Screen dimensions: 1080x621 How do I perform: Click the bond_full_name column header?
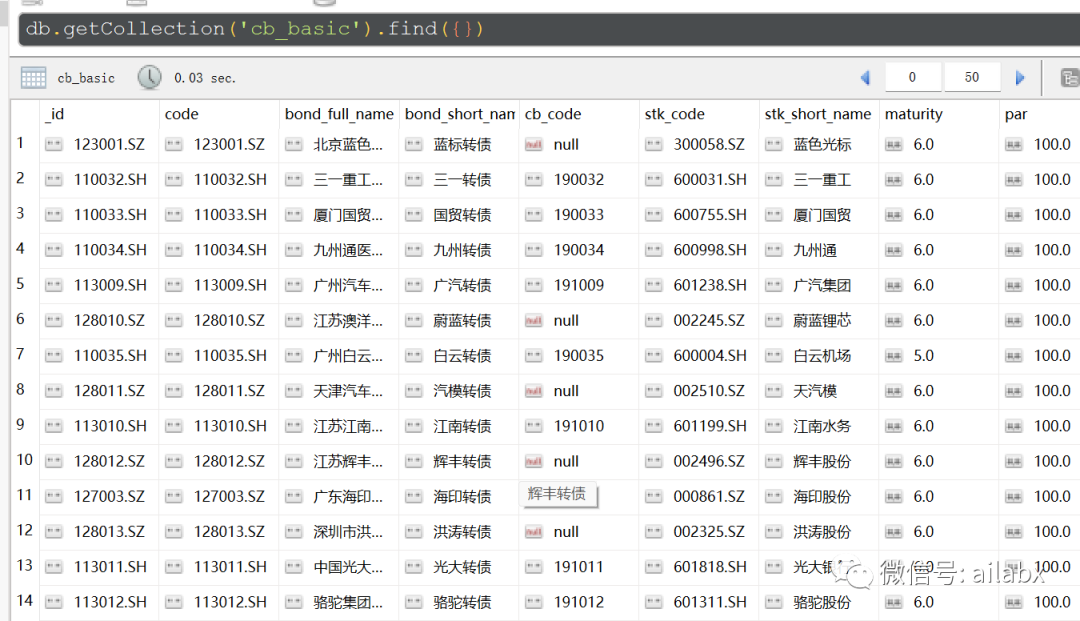pyautogui.click(x=339, y=114)
